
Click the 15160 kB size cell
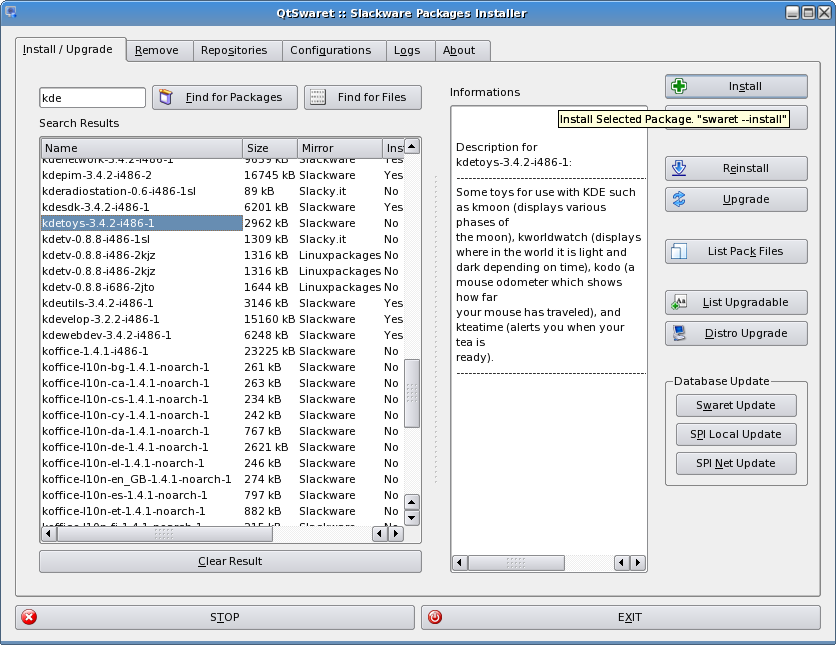click(x=269, y=319)
